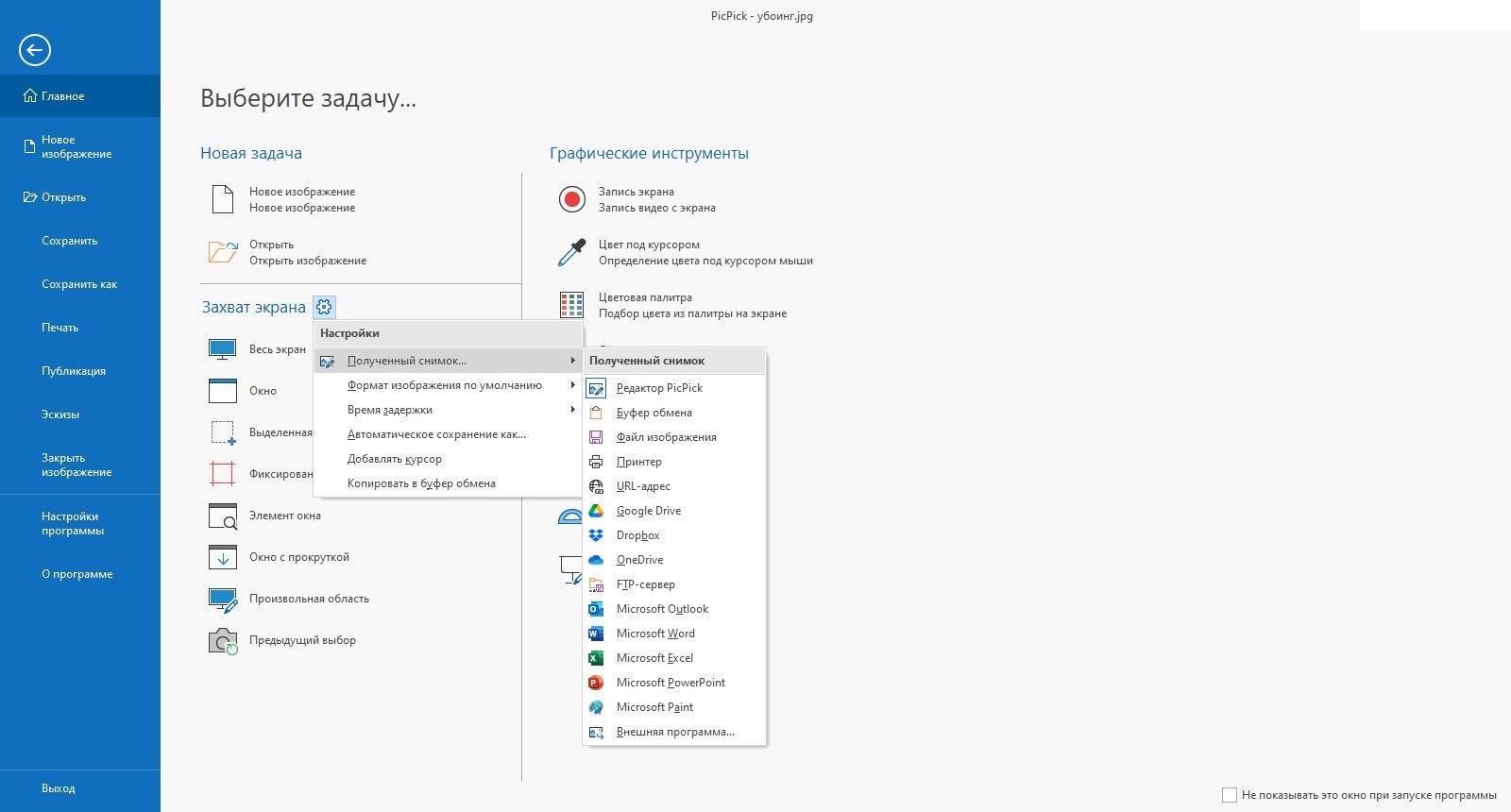
Task: Select Microsoft PowerPoint output option
Action: 671,683
